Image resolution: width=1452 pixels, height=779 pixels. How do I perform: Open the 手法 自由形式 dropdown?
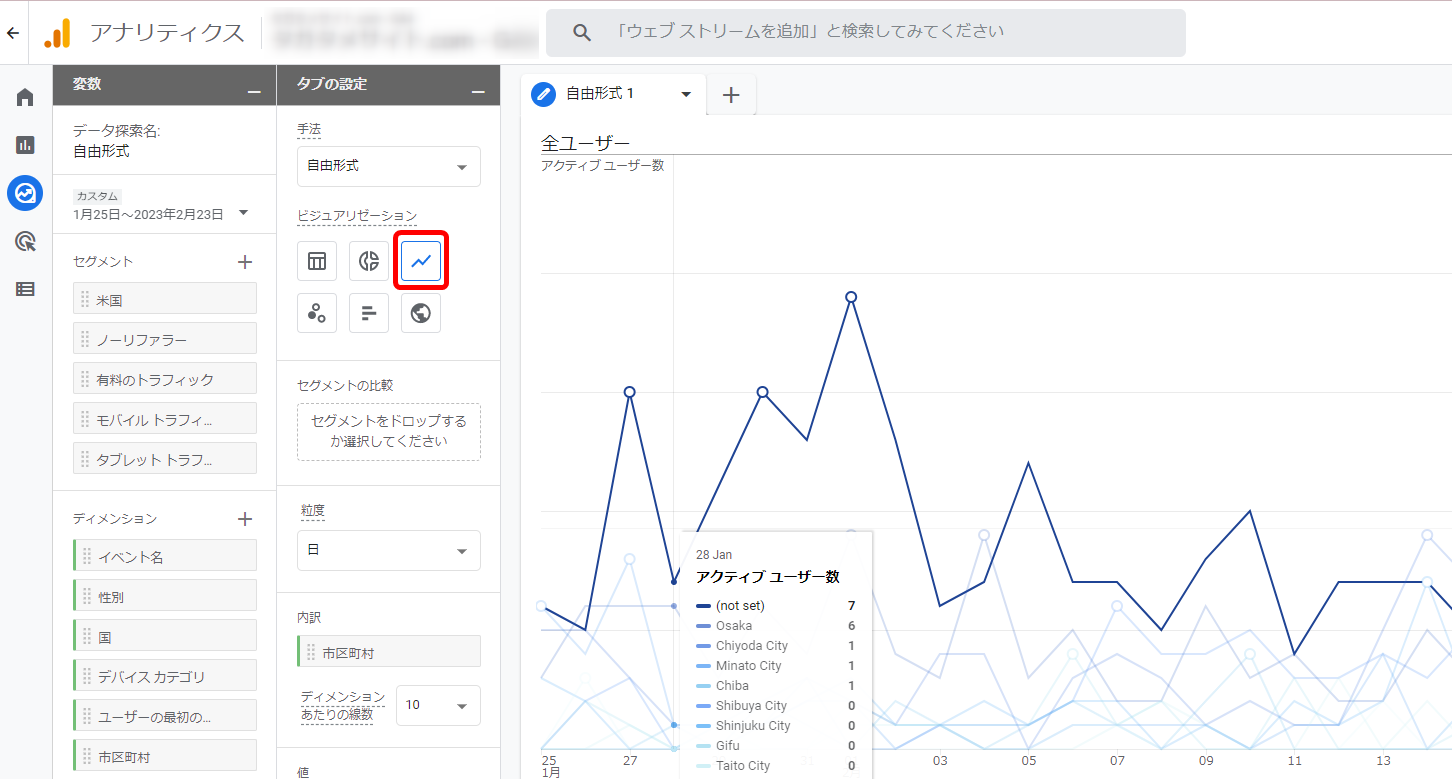coord(389,166)
